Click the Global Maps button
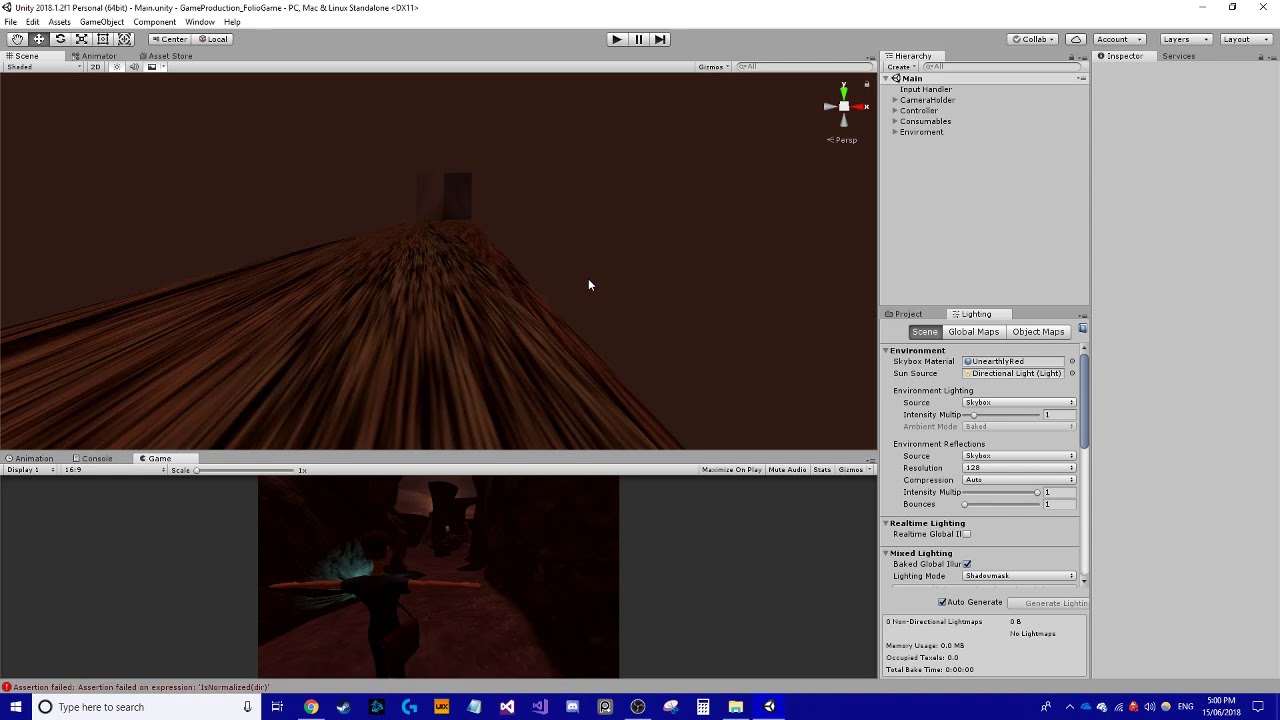 point(974,332)
